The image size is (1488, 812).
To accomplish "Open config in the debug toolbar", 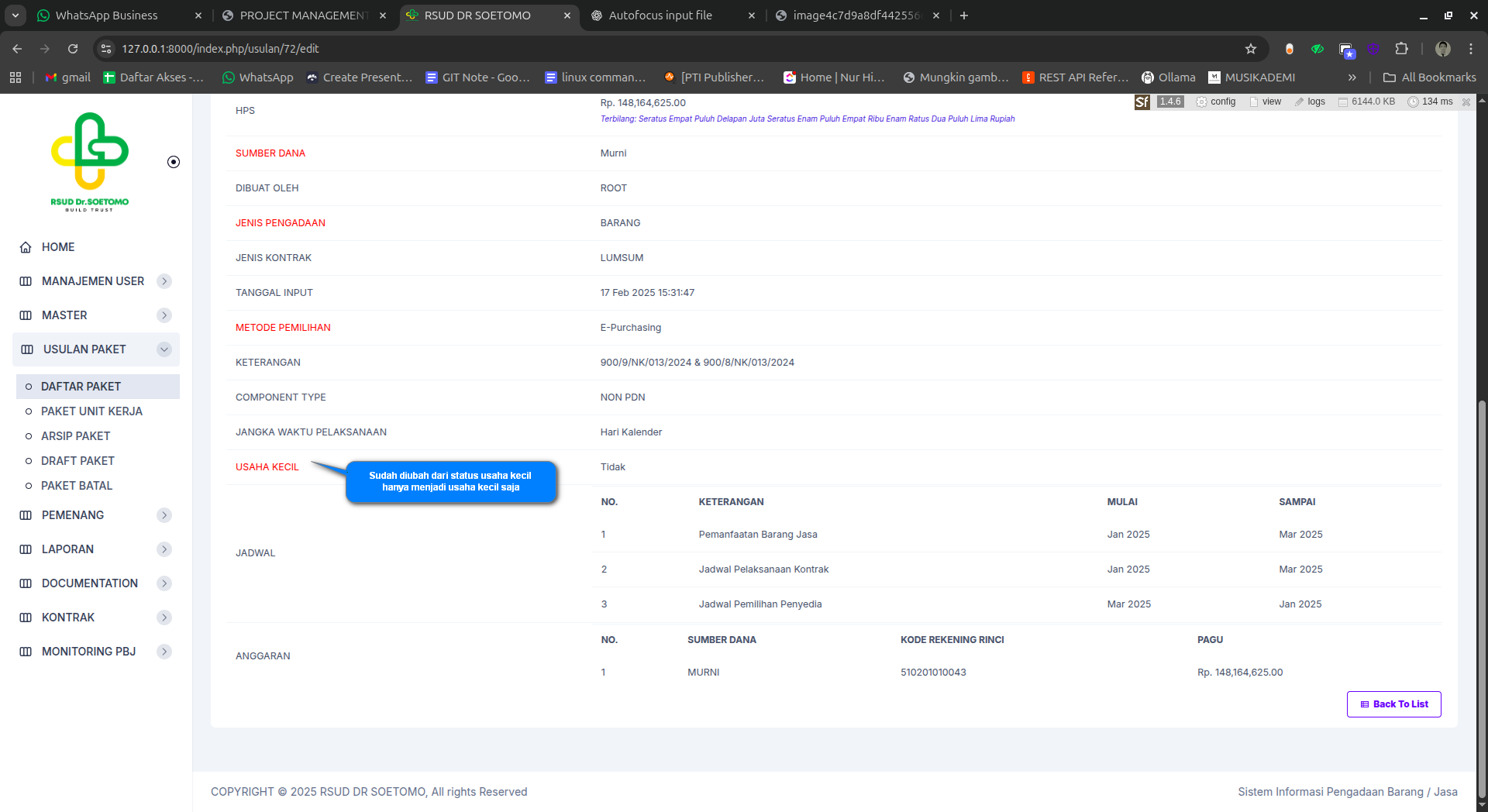I will [1216, 101].
